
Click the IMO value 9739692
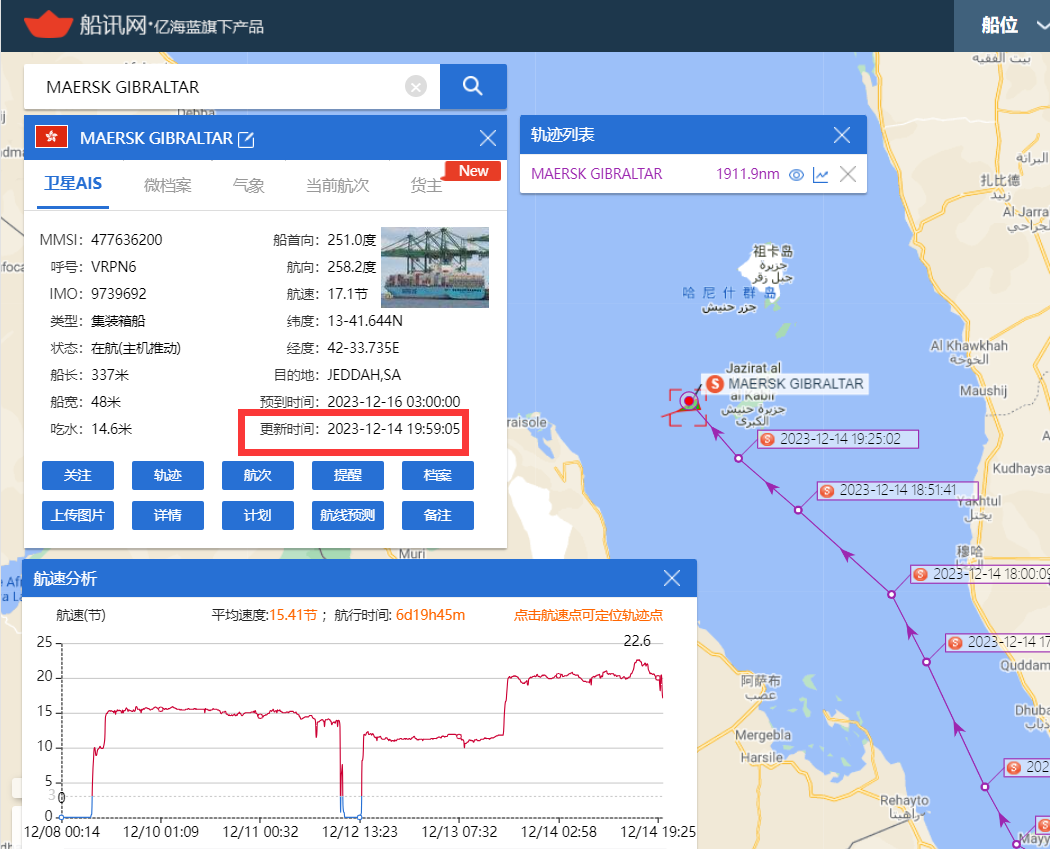(119, 294)
